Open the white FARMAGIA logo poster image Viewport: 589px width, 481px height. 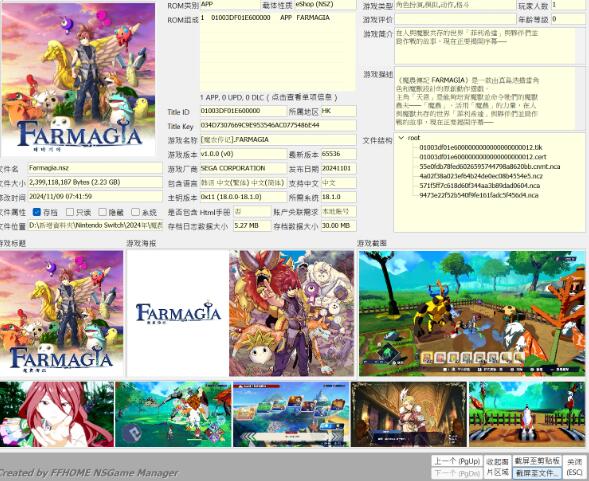178,313
